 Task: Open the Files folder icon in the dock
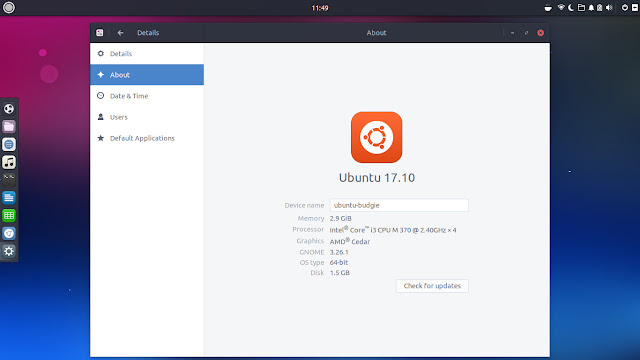tap(9, 127)
